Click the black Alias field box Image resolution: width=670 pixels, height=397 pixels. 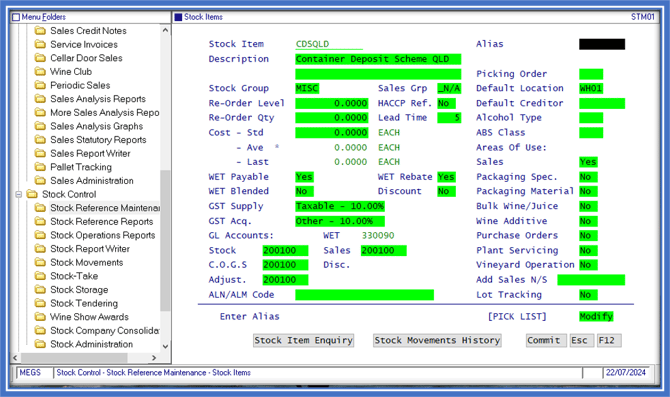(x=602, y=44)
